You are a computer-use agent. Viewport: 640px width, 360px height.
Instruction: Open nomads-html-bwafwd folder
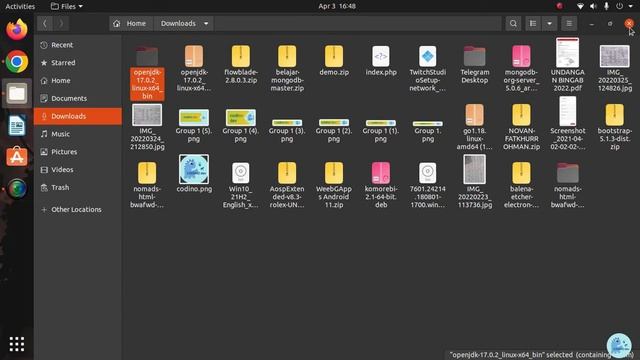[x=567, y=185]
